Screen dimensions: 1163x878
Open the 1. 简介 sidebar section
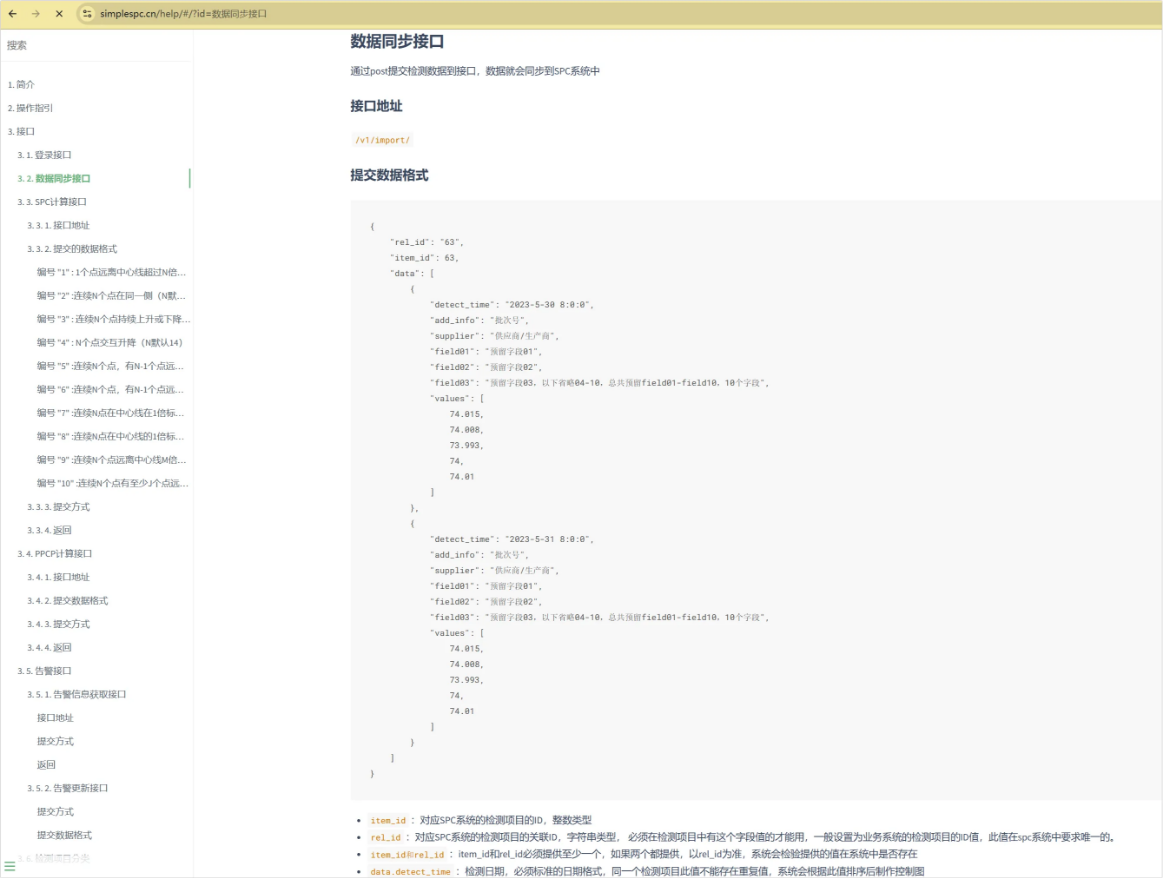(x=21, y=85)
